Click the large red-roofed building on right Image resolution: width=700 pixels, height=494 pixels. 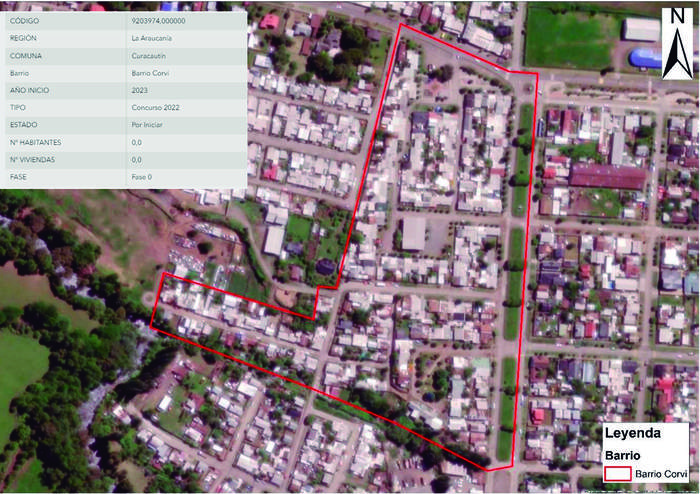(607, 178)
